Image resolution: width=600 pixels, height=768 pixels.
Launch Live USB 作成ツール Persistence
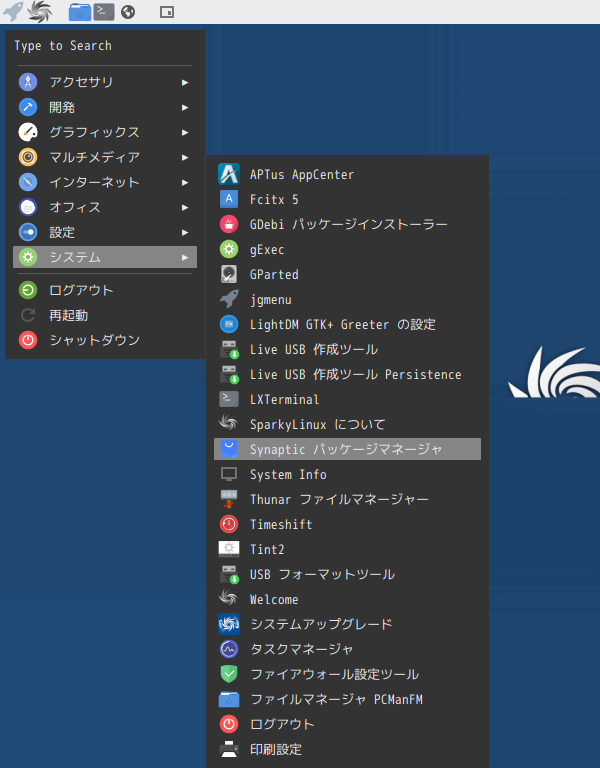click(x=347, y=374)
